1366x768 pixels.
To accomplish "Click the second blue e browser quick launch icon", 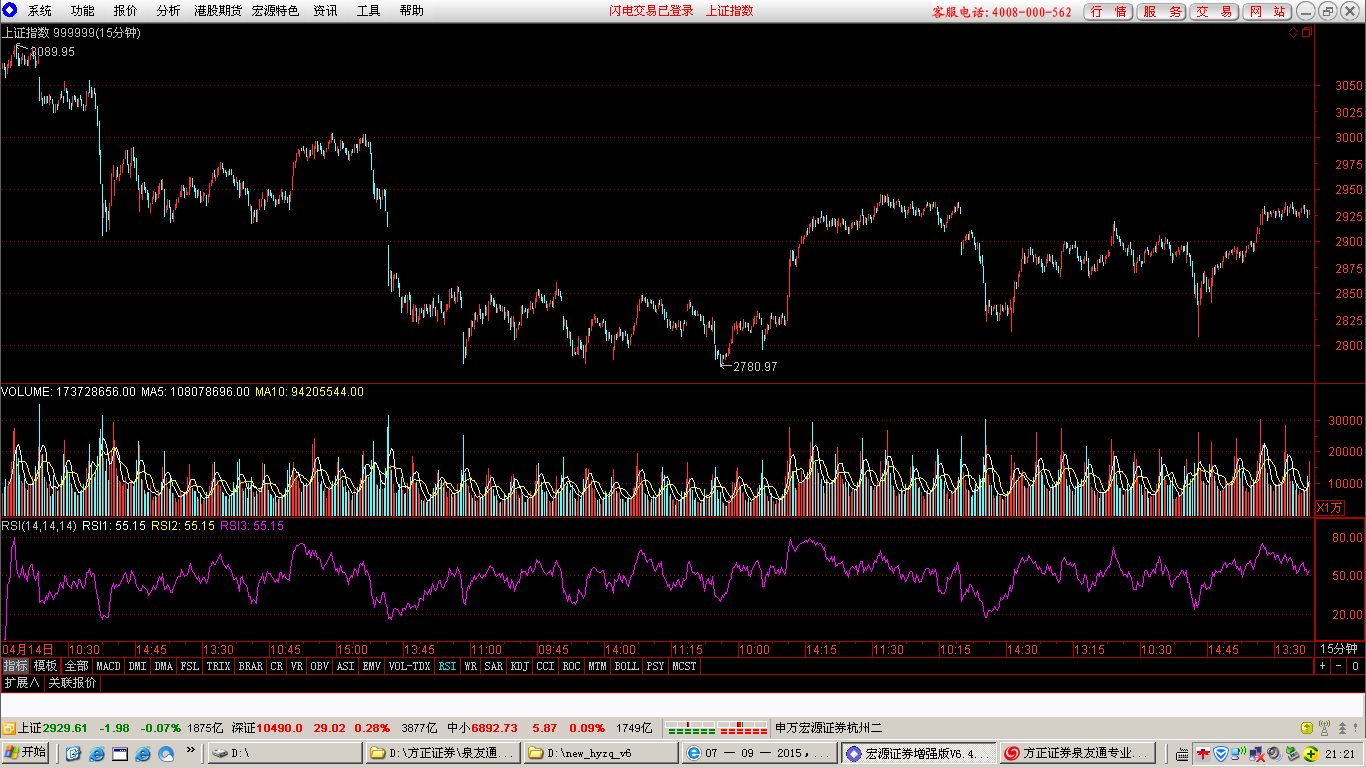I will [143, 753].
